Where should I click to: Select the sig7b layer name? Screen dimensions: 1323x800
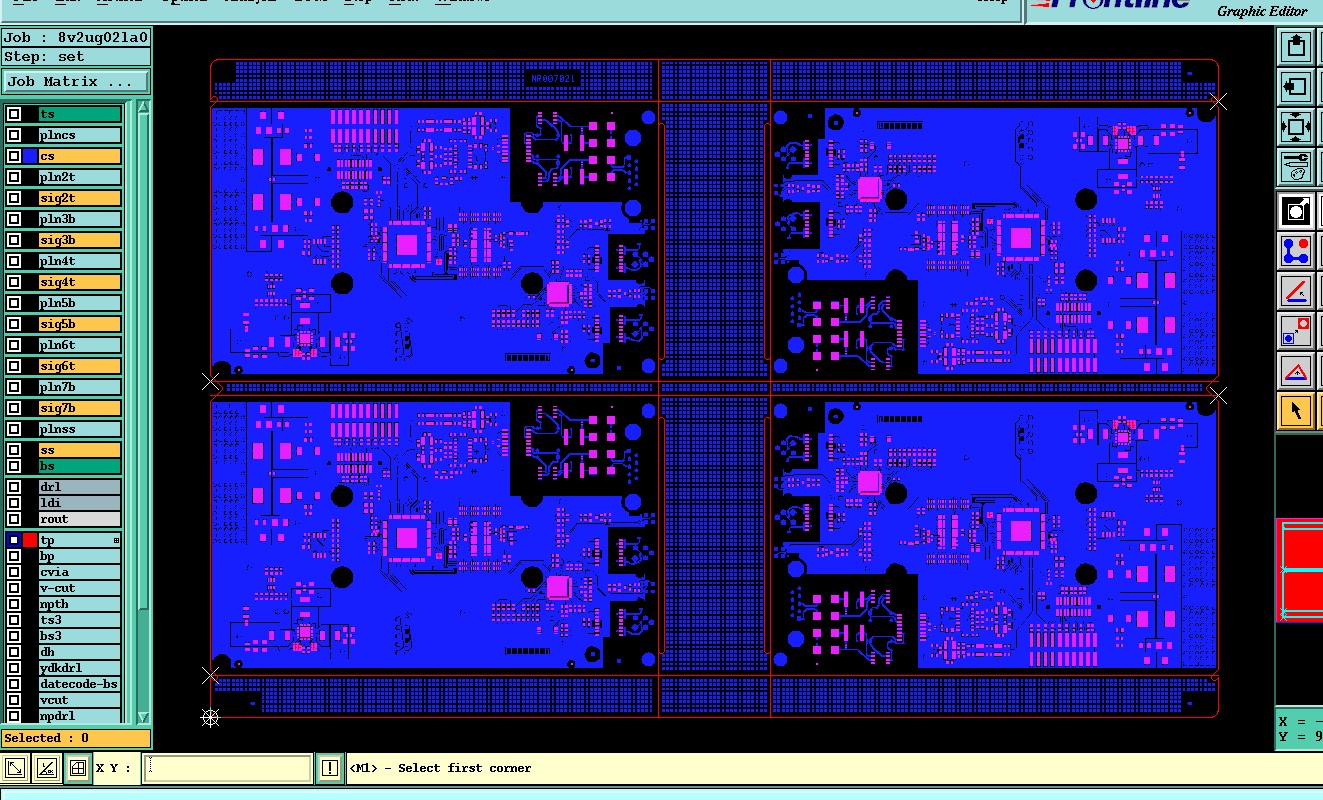pyautogui.click(x=80, y=408)
